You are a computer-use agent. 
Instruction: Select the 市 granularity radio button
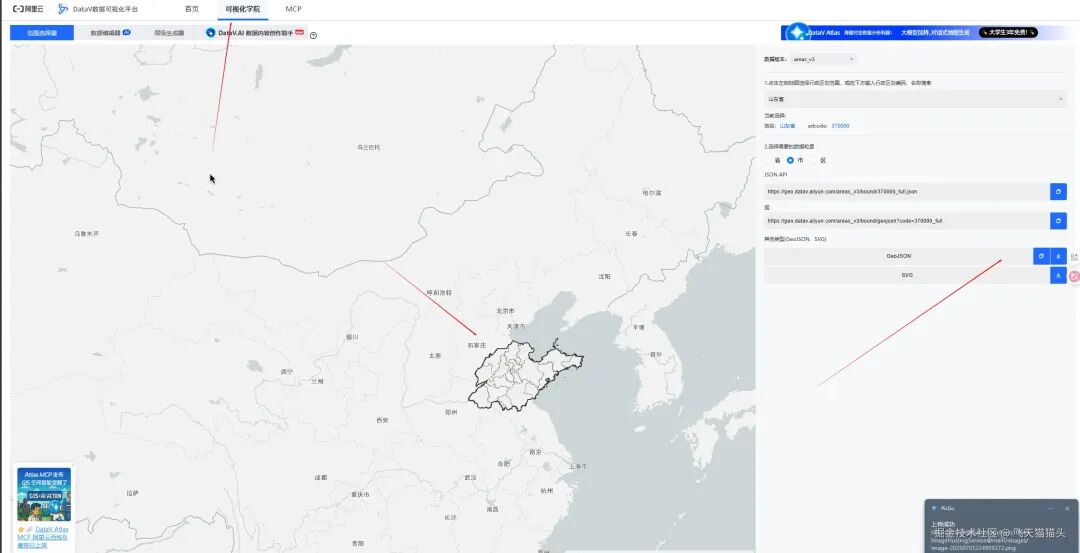point(790,160)
